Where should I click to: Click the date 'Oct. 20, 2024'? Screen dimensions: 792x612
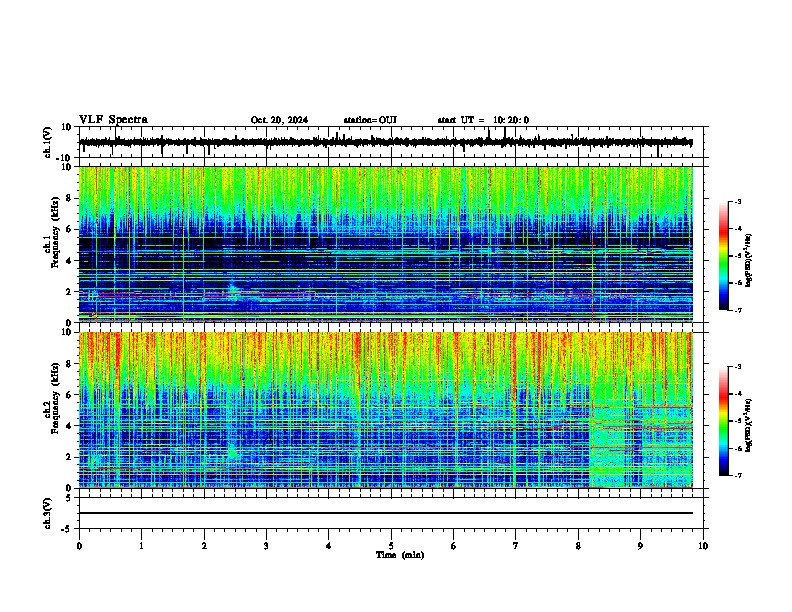pos(279,120)
